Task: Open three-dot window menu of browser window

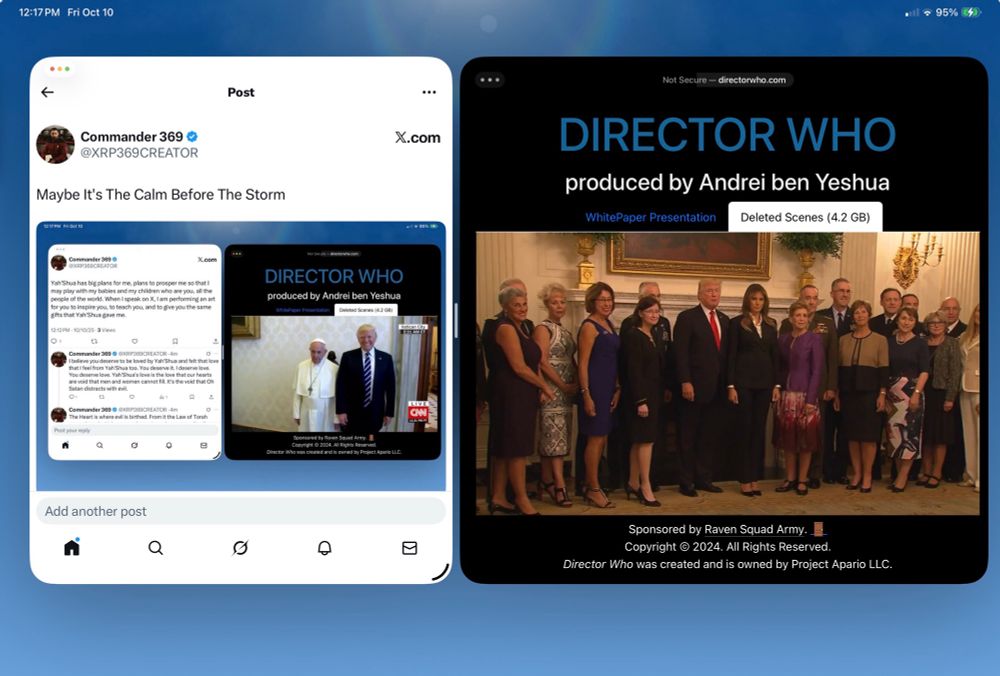Action: point(490,80)
